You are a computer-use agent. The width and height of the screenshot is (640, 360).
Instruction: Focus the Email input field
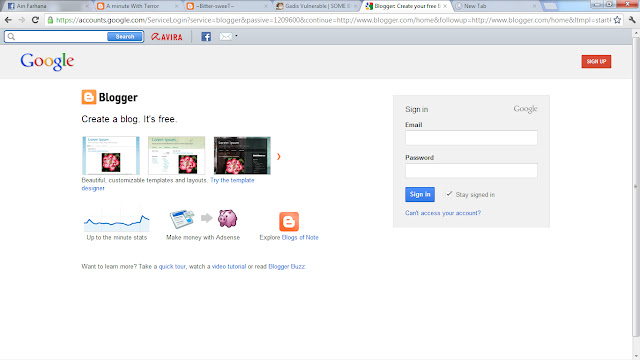(x=471, y=138)
